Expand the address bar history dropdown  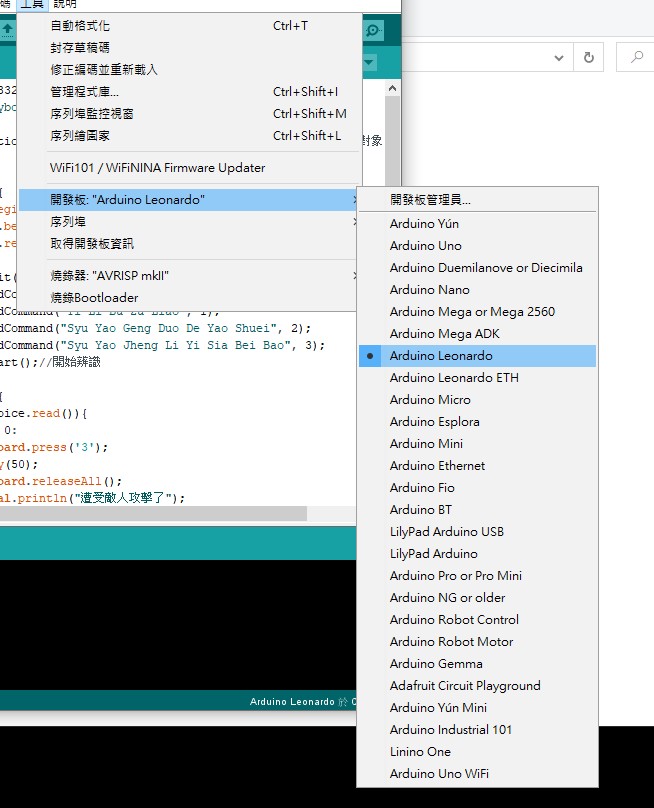tap(559, 57)
